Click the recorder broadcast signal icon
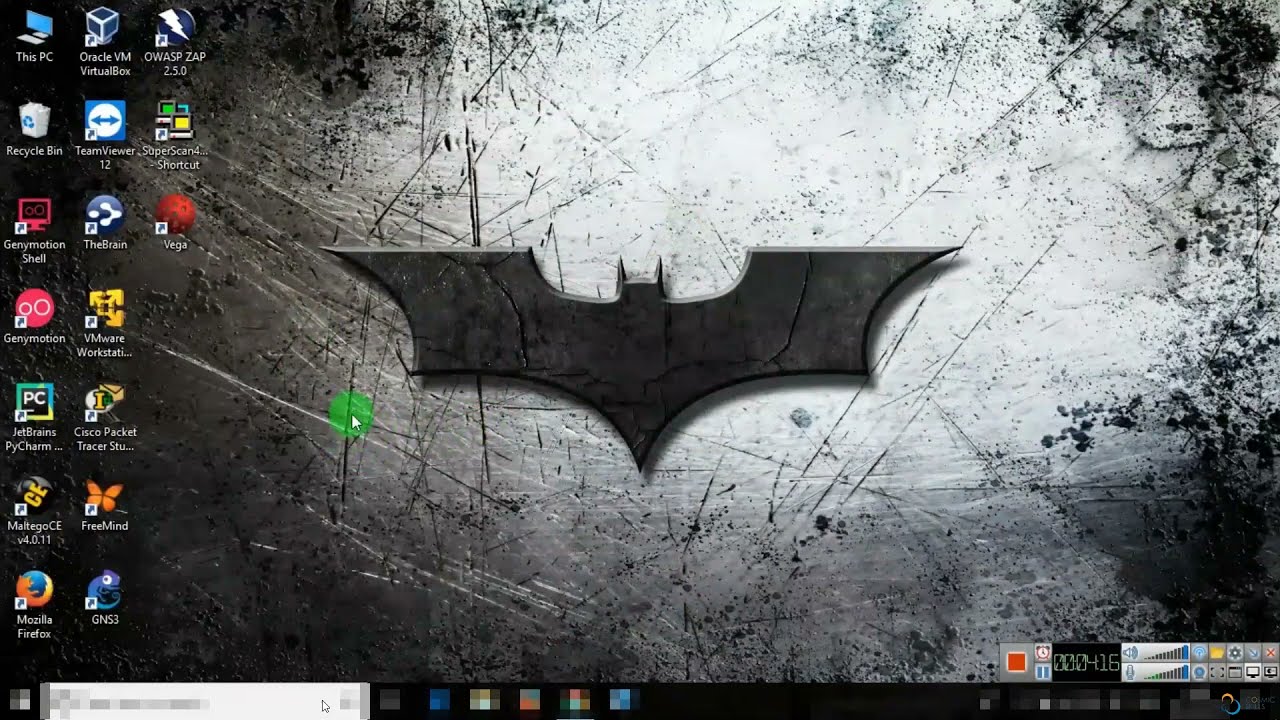This screenshot has width=1280, height=720. coord(1199,652)
